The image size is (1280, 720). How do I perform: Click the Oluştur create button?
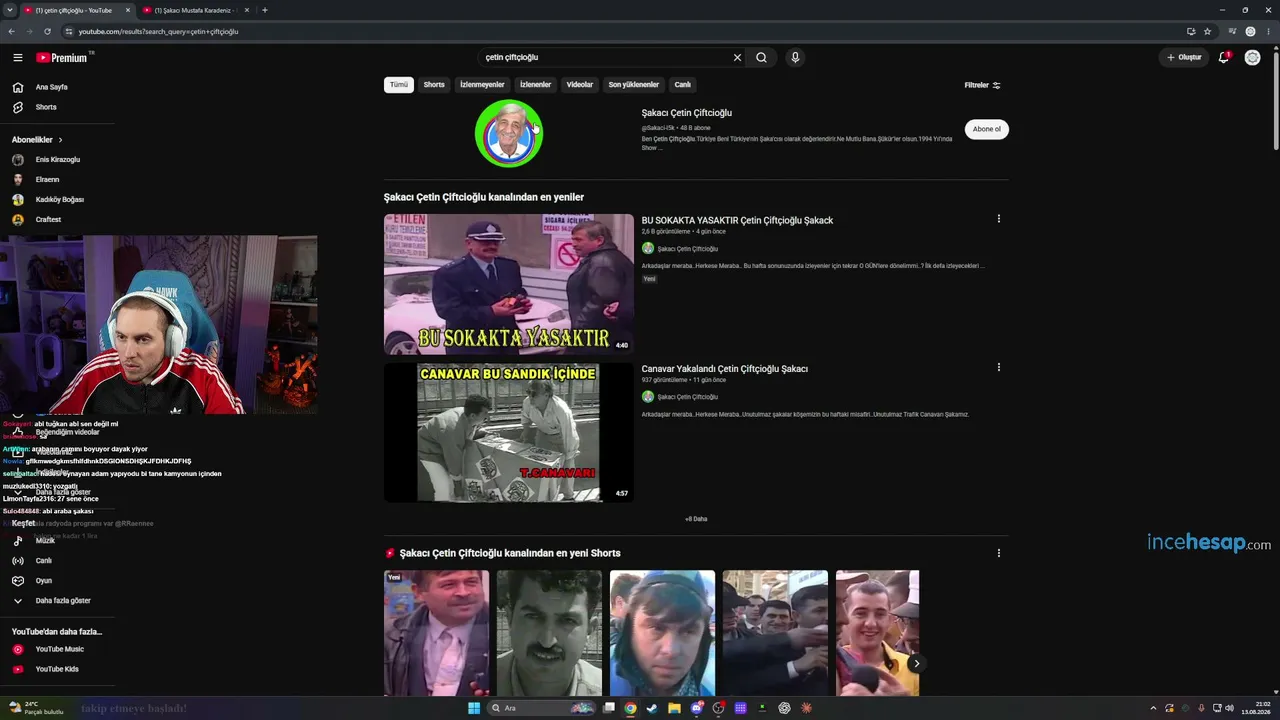tap(1184, 58)
